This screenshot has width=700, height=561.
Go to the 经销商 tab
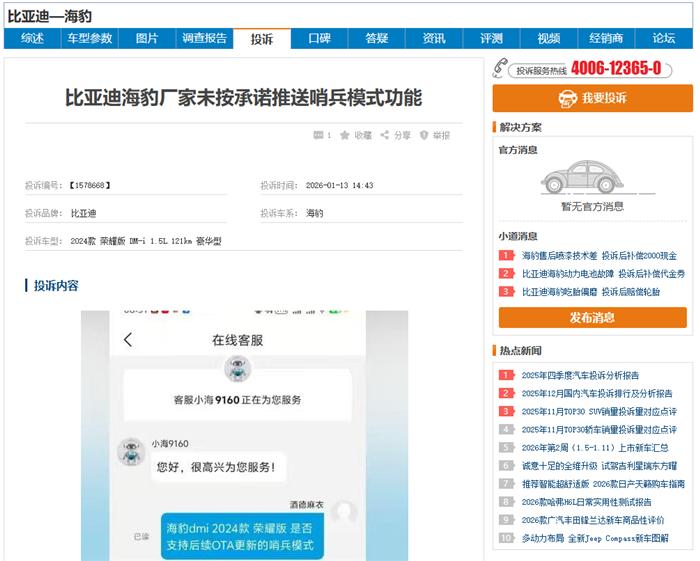tap(606, 39)
